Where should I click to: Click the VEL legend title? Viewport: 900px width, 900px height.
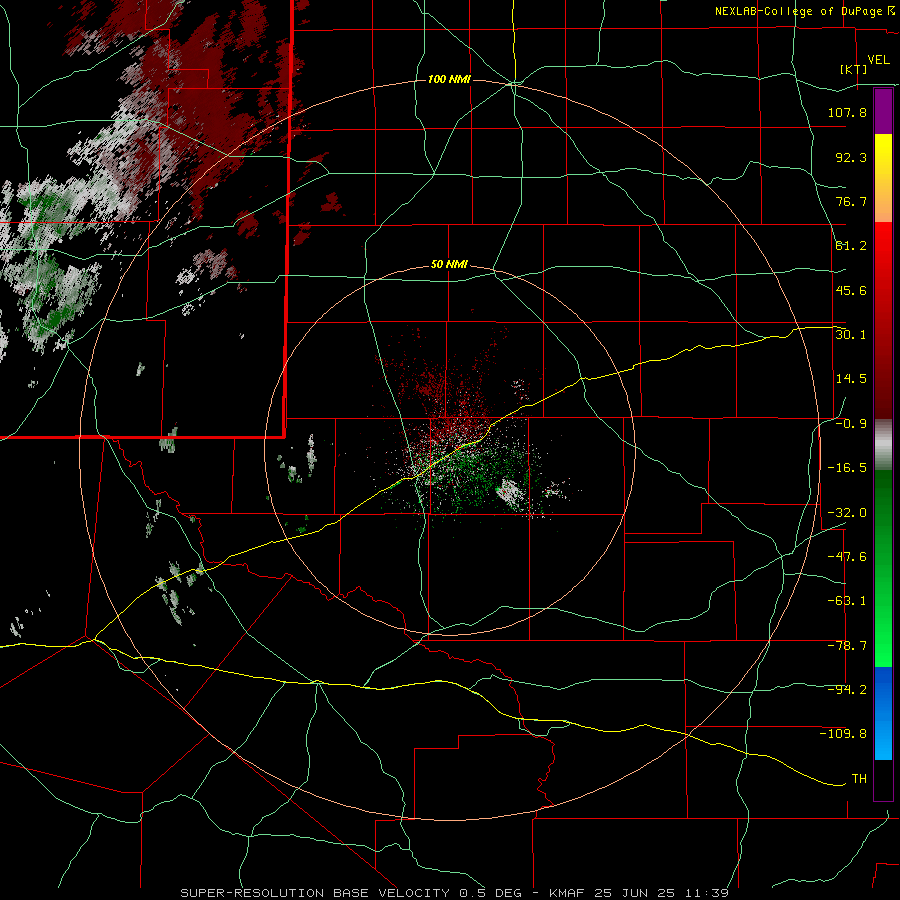tap(878, 60)
